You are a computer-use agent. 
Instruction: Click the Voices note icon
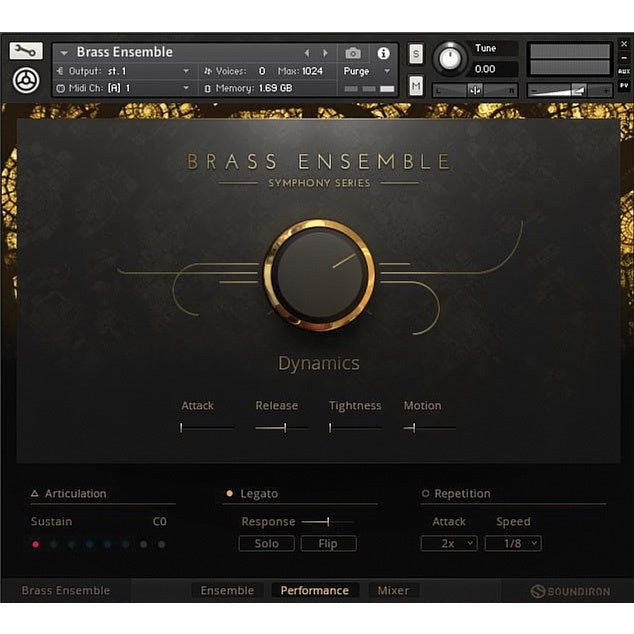(x=208, y=71)
